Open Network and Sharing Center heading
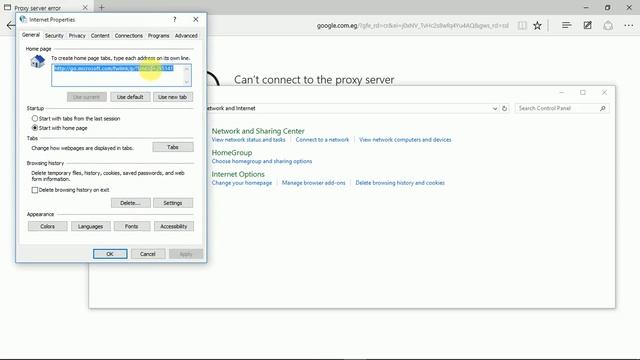The height and width of the screenshot is (360, 640). [258, 131]
